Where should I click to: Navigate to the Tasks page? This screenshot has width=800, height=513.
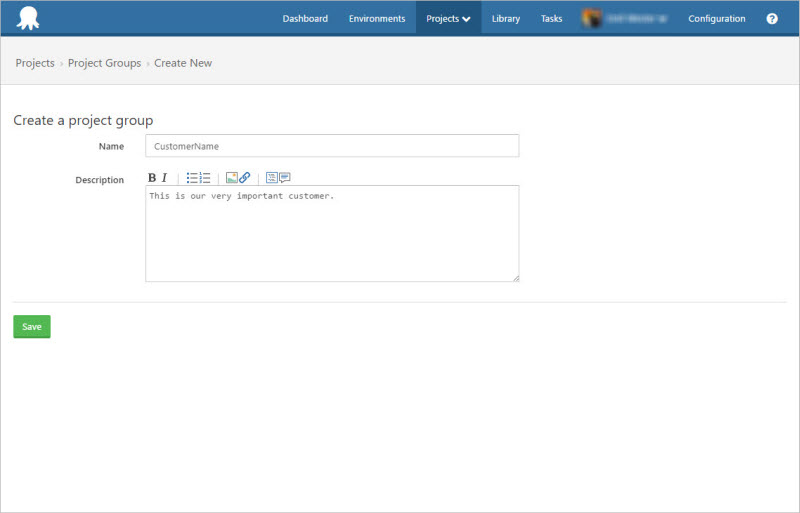coord(552,19)
